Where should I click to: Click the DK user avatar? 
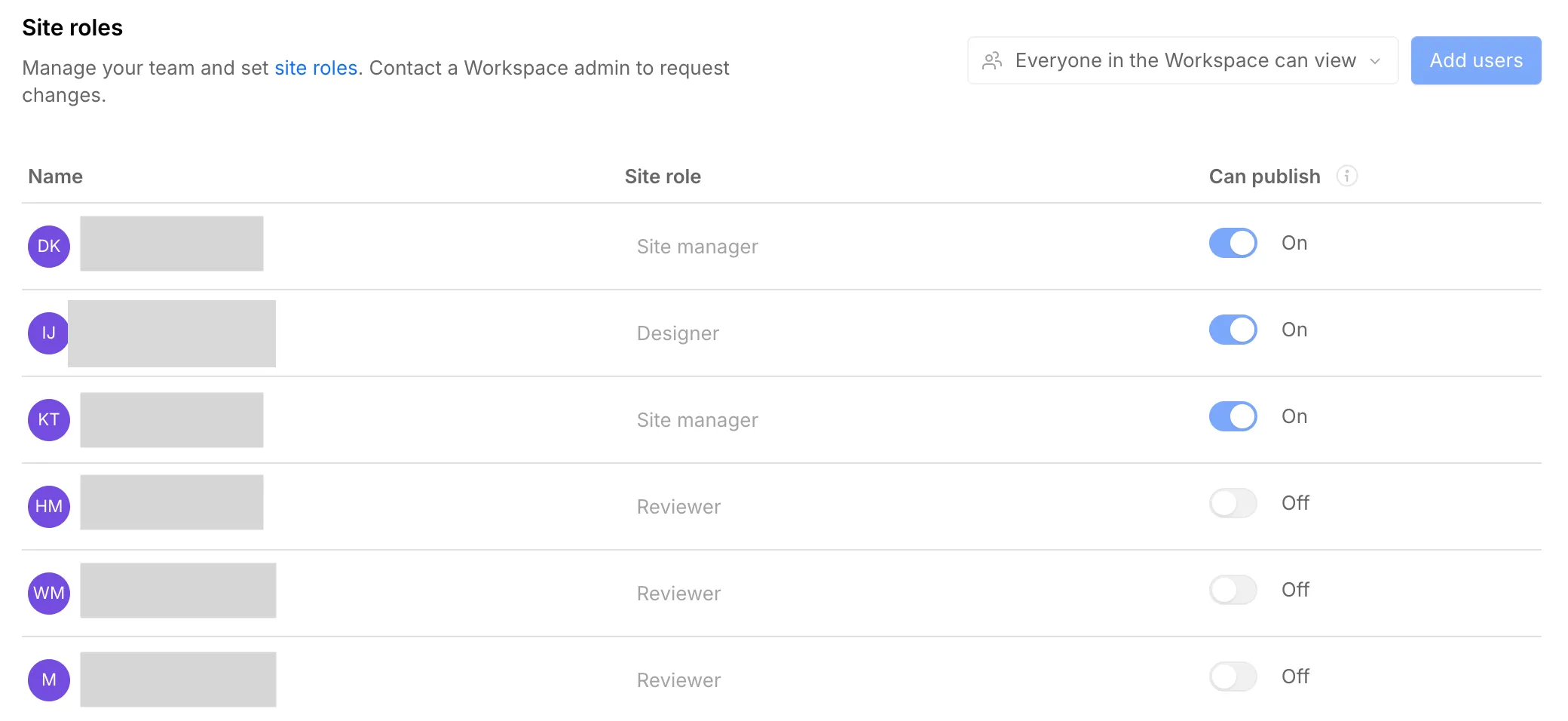click(49, 247)
